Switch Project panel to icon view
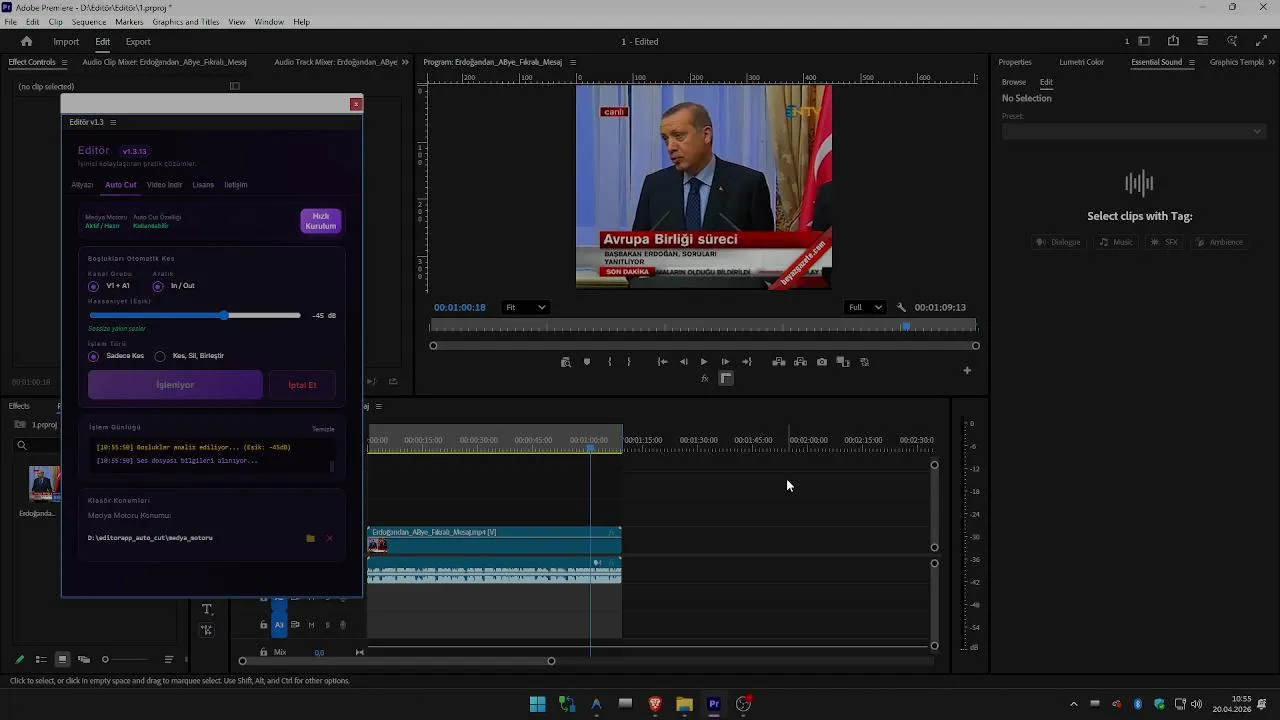The height and width of the screenshot is (720, 1280). (x=62, y=659)
